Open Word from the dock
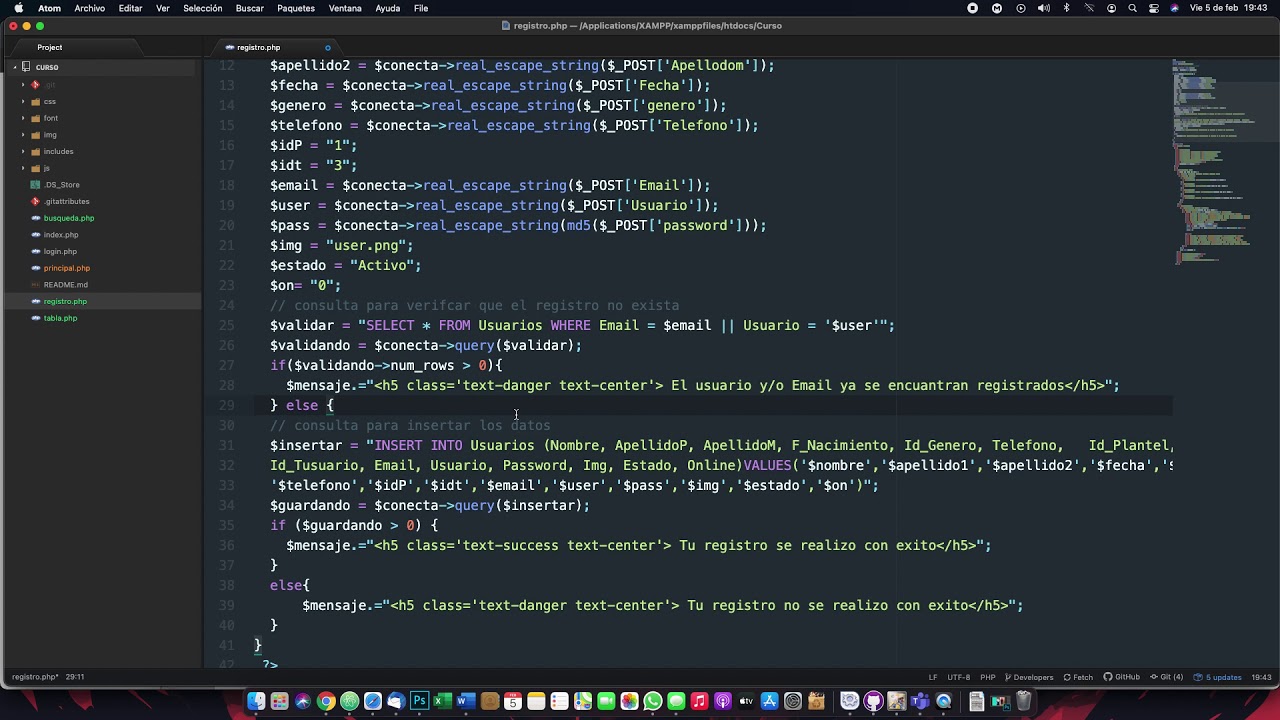This screenshot has height=720, width=1280. click(465, 702)
